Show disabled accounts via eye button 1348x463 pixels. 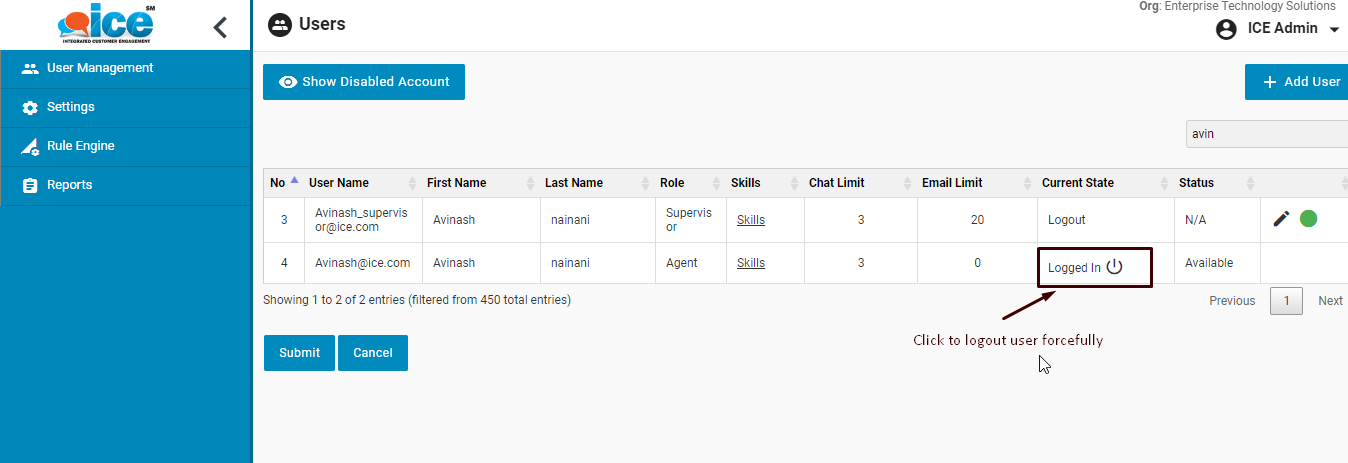coord(364,82)
